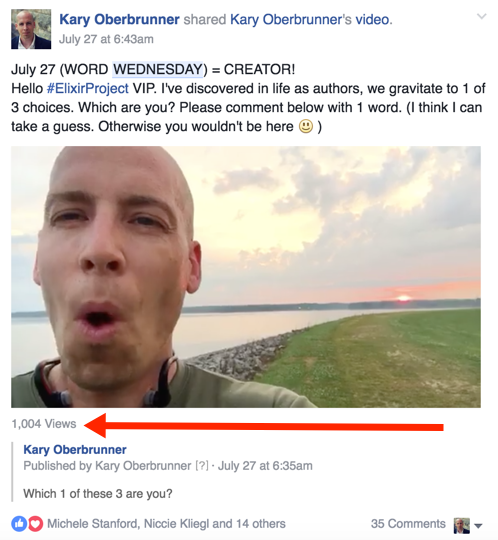
Task: Open the Kary Oberbrunner link below the video
Action: point(75,450)
